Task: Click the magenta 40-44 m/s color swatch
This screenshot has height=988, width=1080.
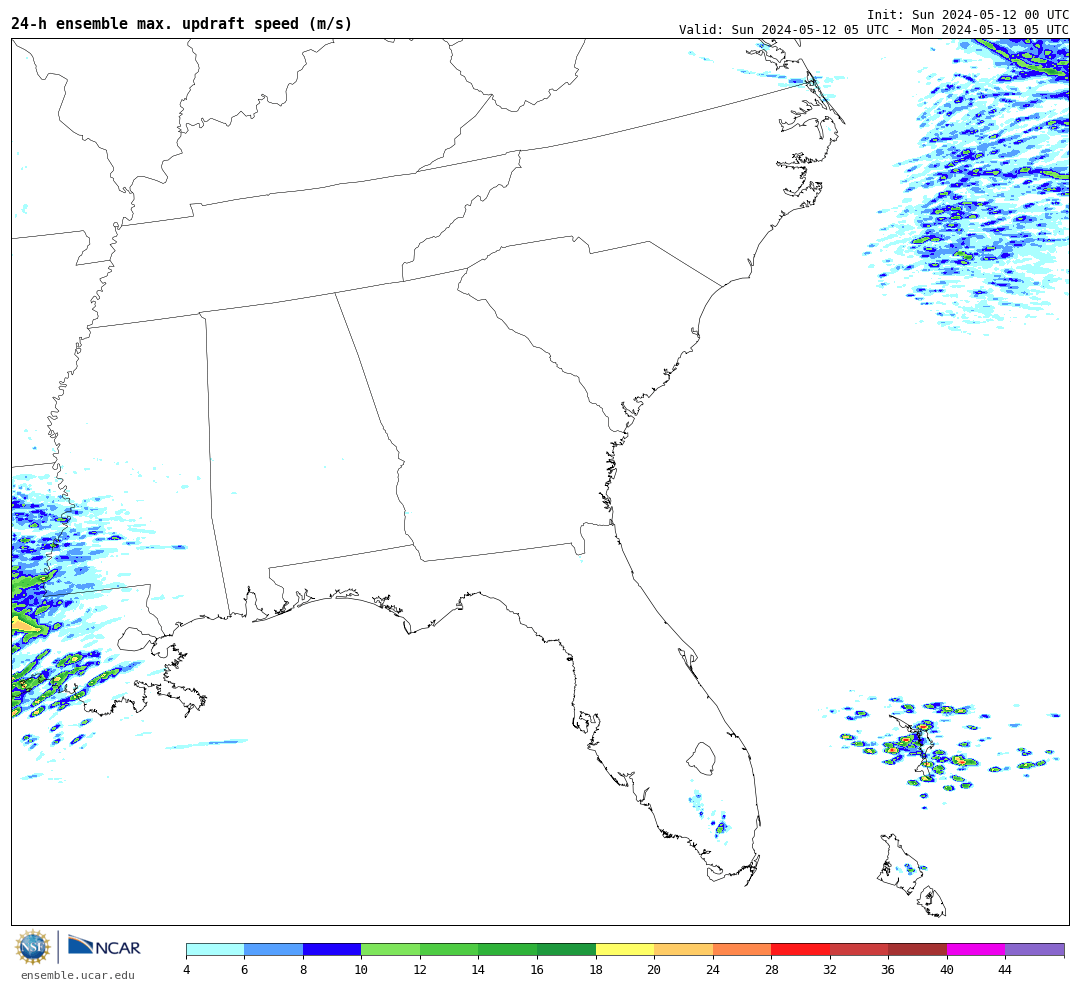Action: pos(976,950)
